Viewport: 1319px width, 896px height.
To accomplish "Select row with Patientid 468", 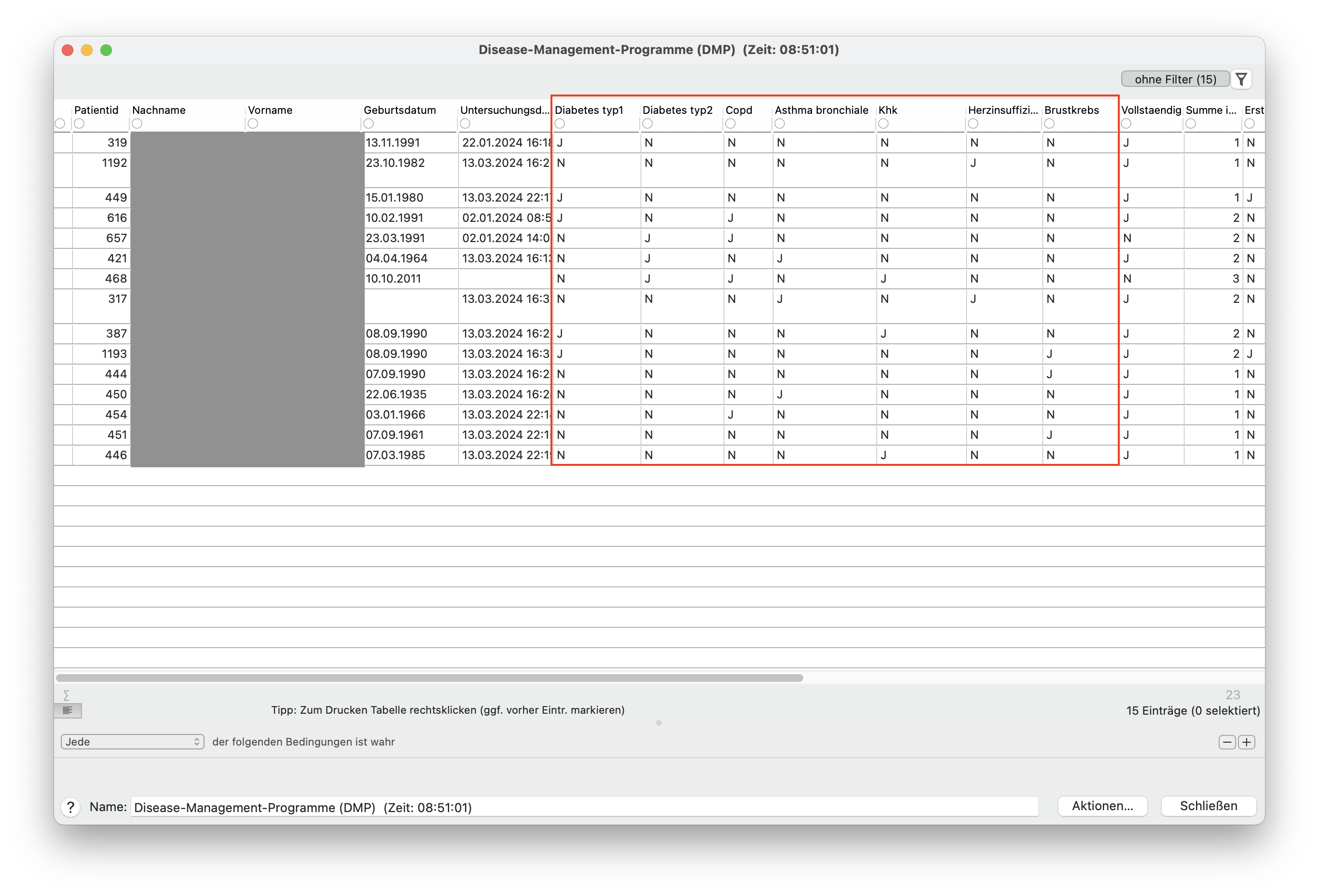I will [659, 279].
